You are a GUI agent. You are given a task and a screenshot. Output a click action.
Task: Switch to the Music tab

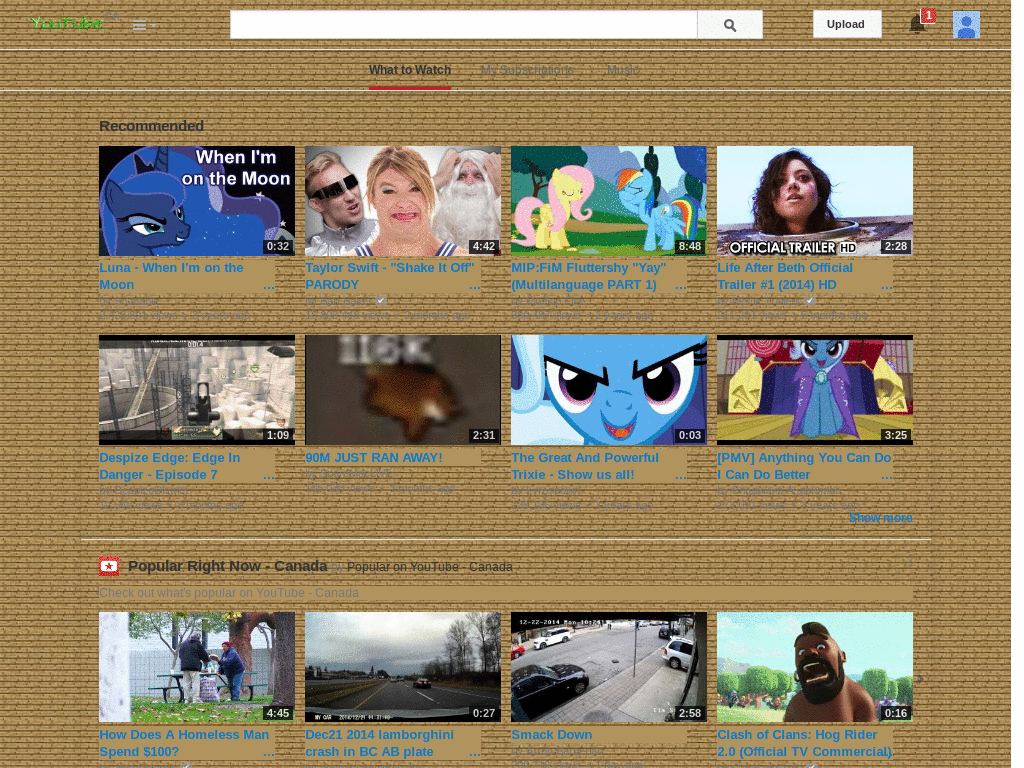623,71
